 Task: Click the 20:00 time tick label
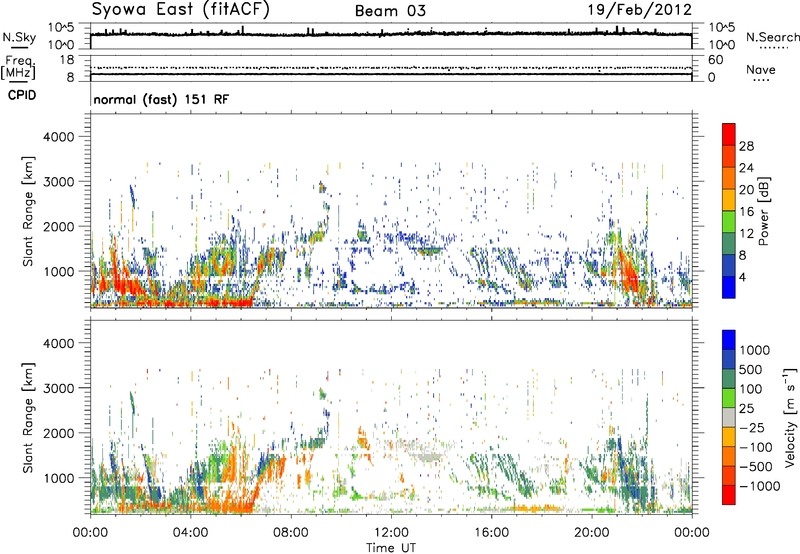click(x=592, y=533)
